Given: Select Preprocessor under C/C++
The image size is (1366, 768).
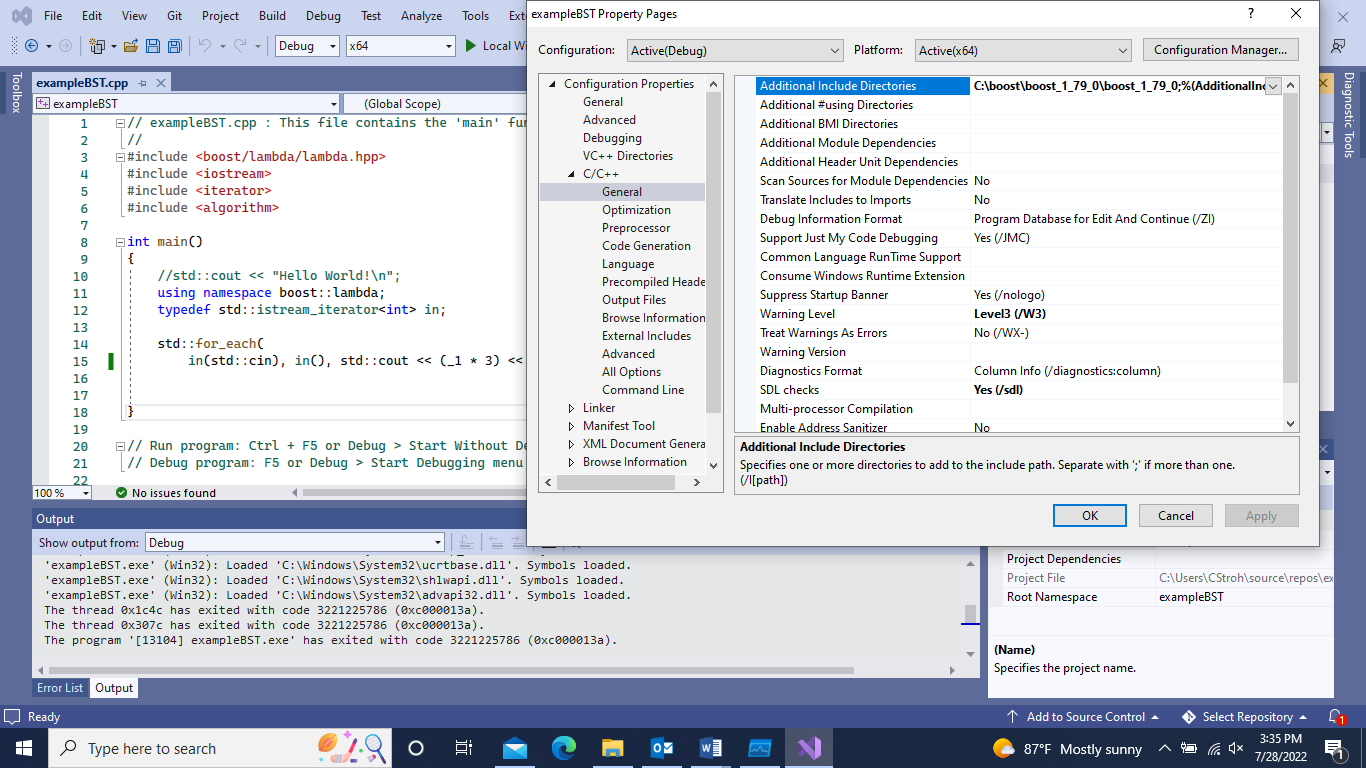Looking at the screenshot, I should coord(636,228).
